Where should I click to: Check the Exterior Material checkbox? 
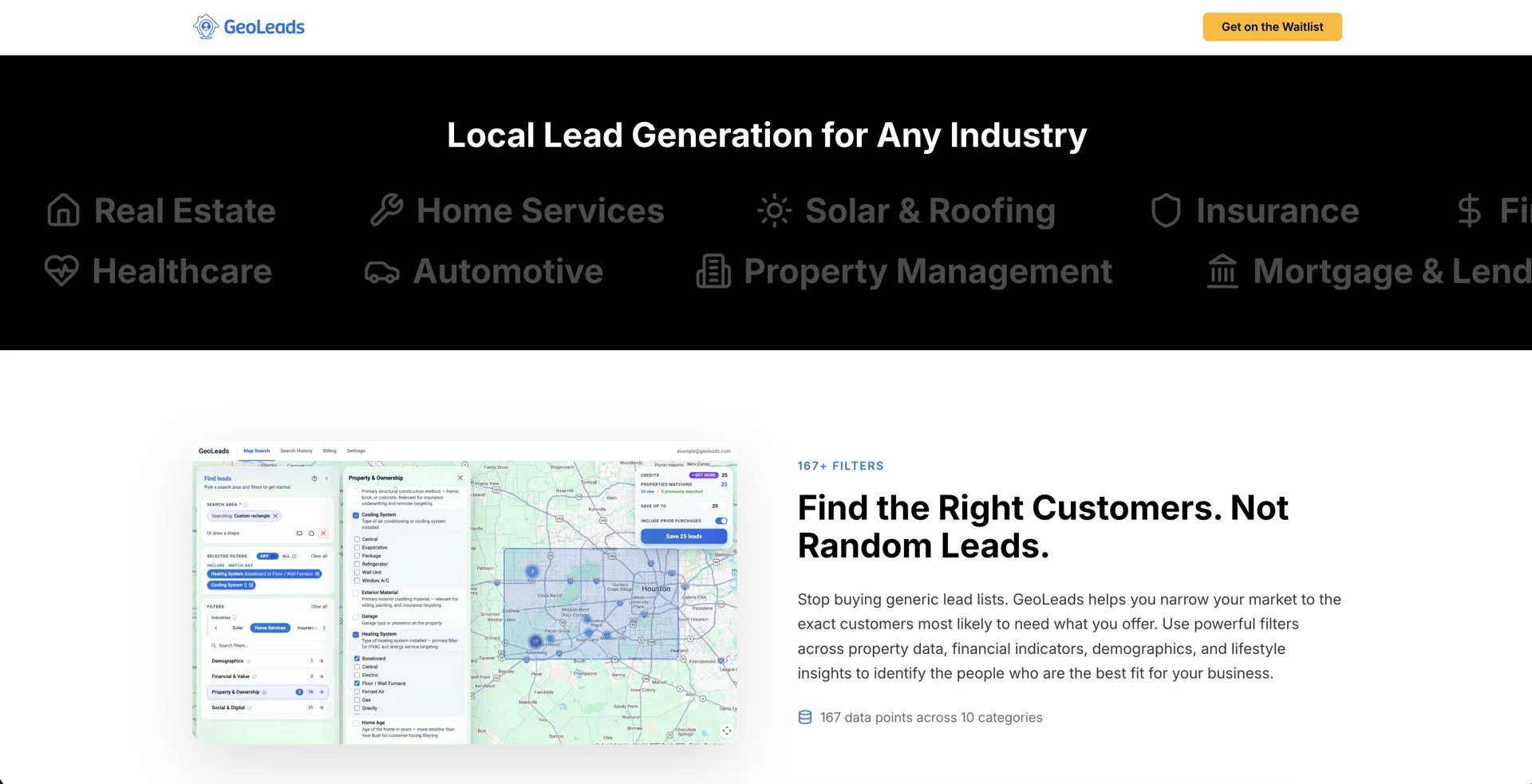[356, 593]
